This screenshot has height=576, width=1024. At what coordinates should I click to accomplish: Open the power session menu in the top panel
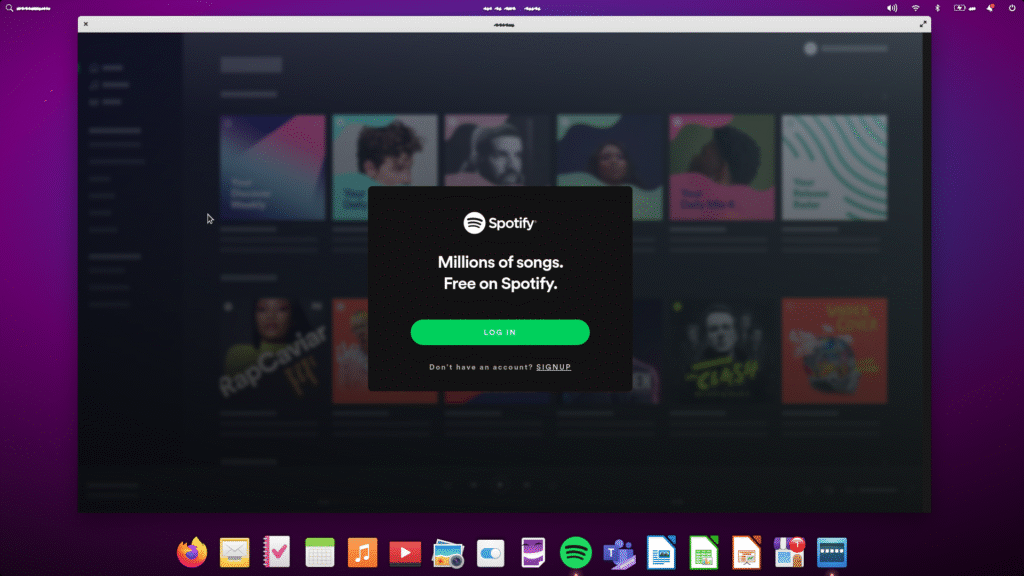coord(1012,8)
